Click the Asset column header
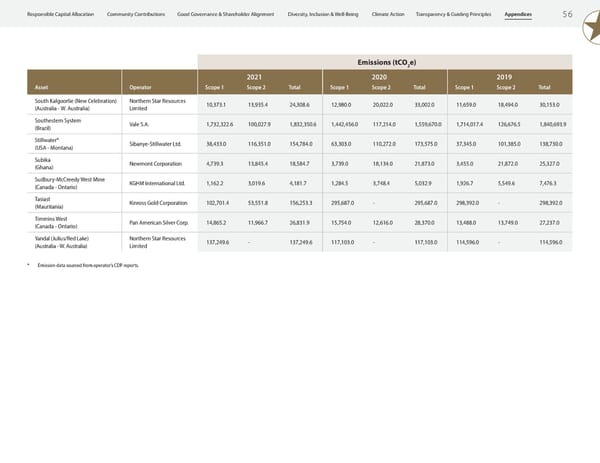Viewport: 600px width, 463px height. pyautogui.click(x=41, y=87)
